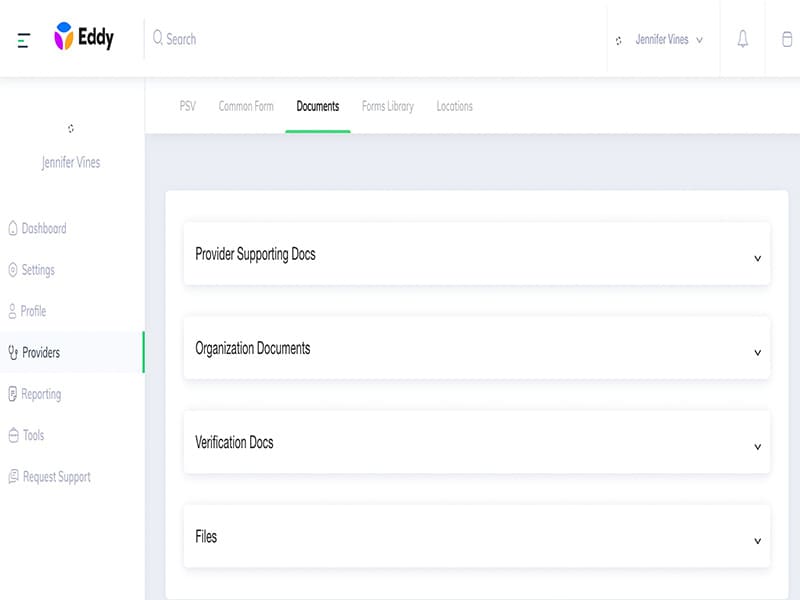Viewport: 800px width, 600px height.
Task: Click the Tools icon in sidebar
Action: 14,435
